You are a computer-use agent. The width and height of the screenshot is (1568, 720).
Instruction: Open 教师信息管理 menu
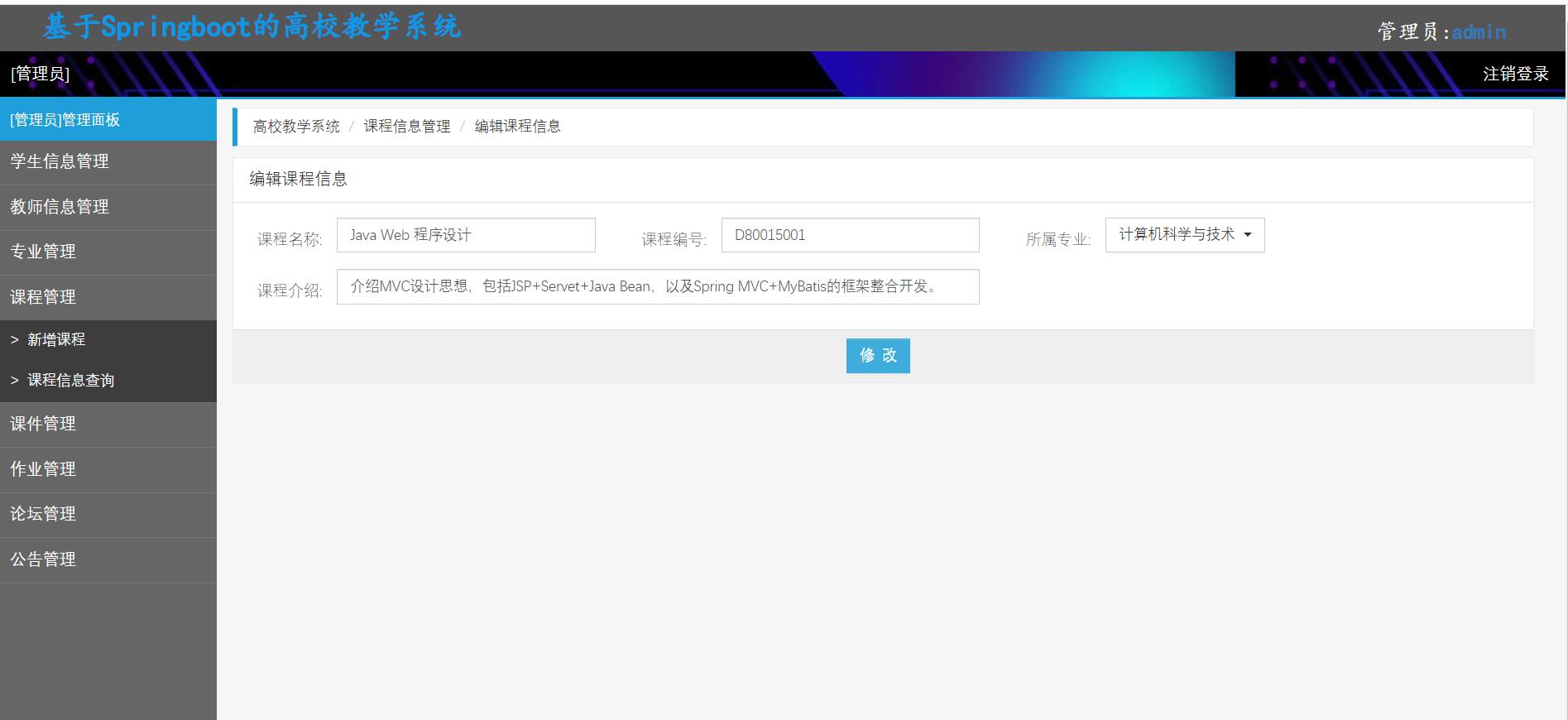[x=108, y=207]
